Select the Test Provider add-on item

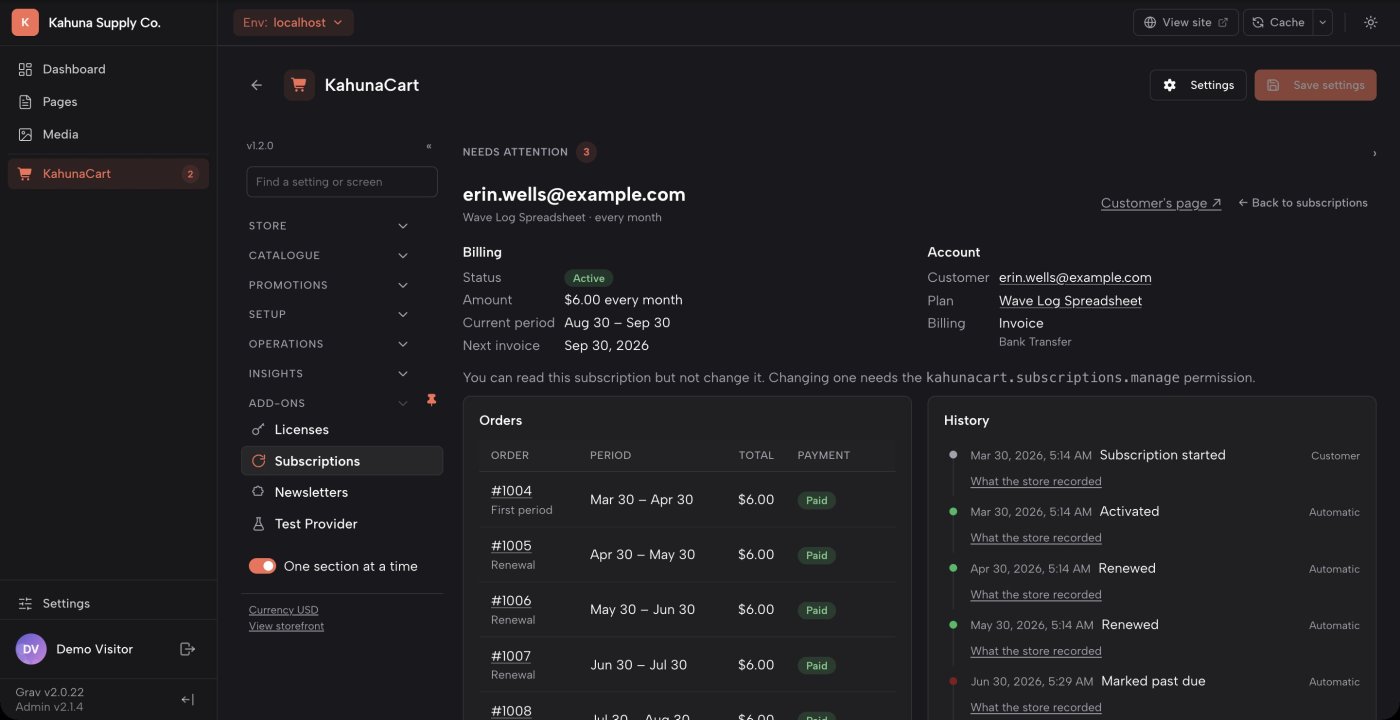point(342,524)
